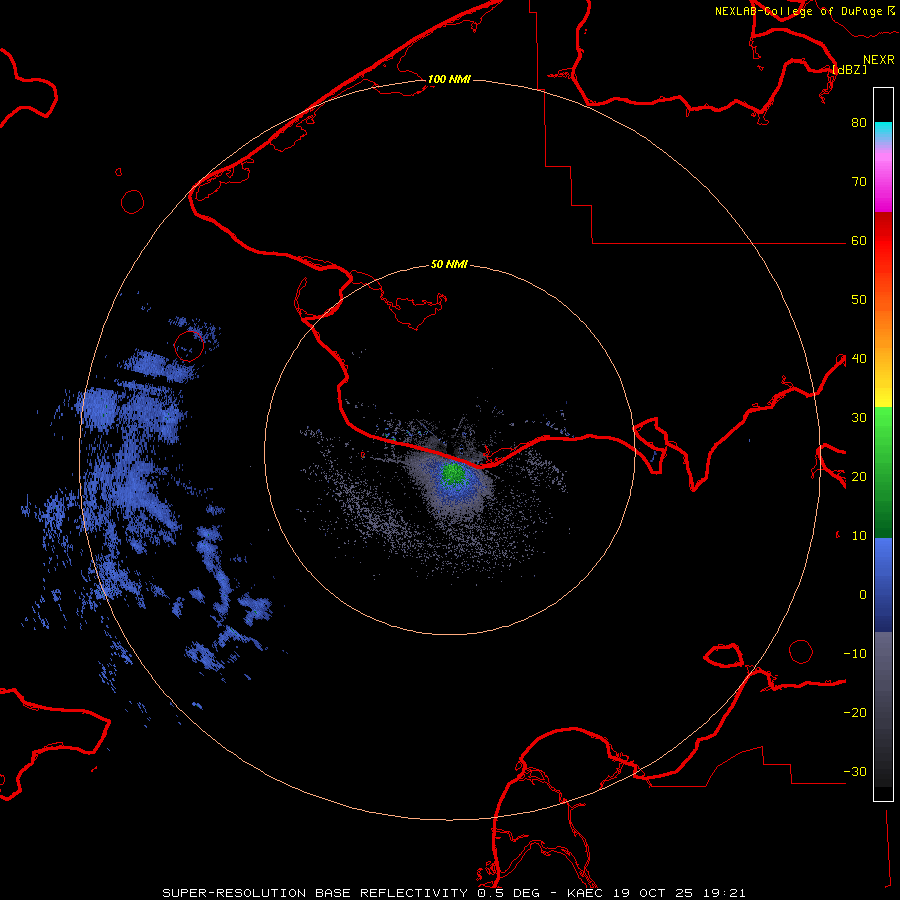The height and width of the screenshot is (900, 900).
Task: Click the partly cut-off NEXR label
Action: point(879,60)
